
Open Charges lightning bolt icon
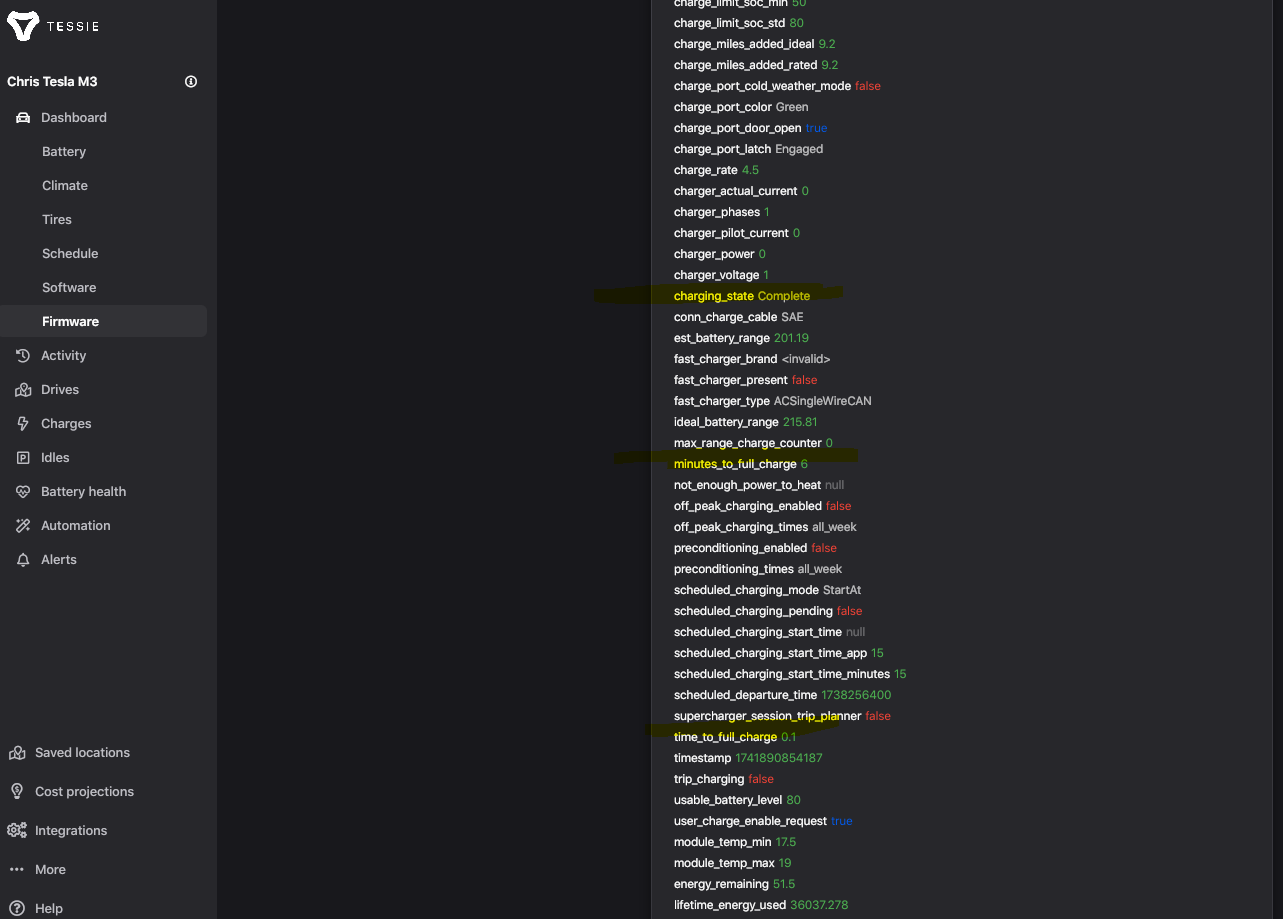23,424
